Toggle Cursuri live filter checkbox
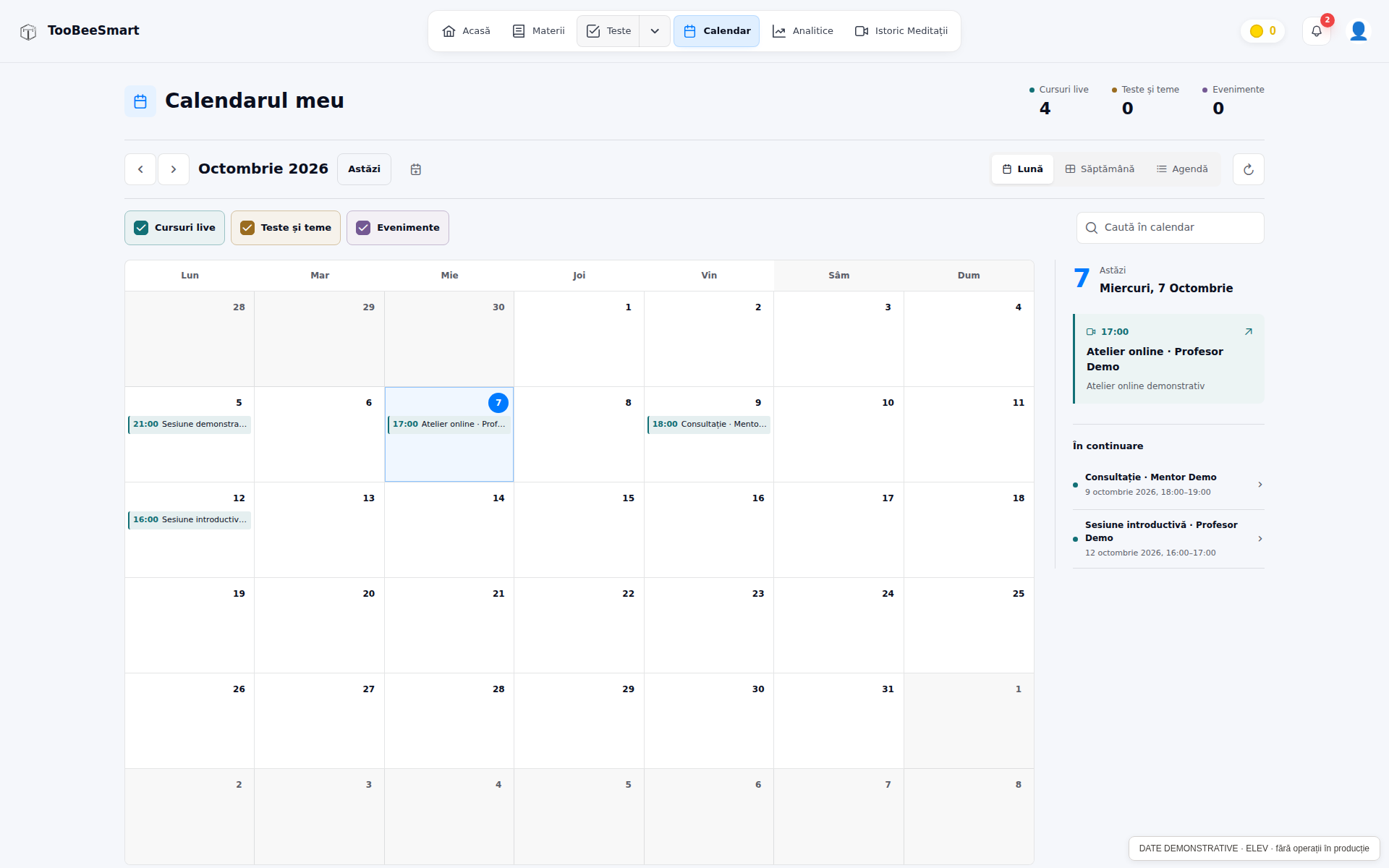The image size is (1389, 868). tap(141, 228)
